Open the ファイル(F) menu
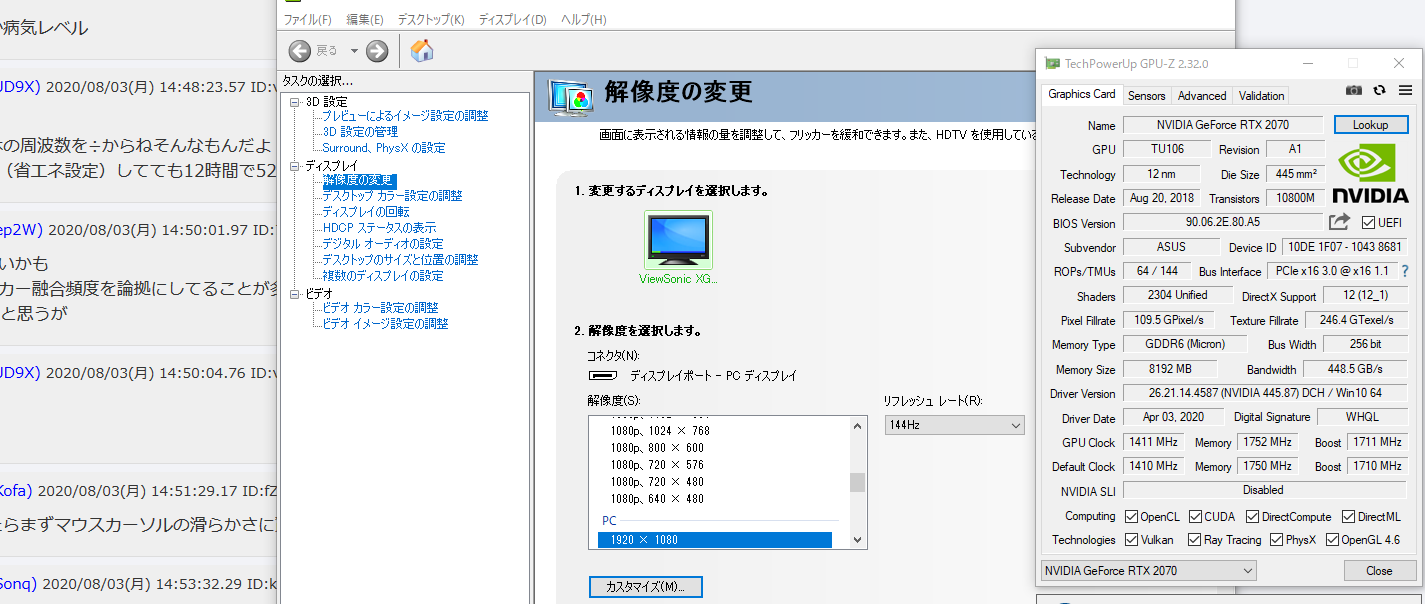 [x=308, y=20]
